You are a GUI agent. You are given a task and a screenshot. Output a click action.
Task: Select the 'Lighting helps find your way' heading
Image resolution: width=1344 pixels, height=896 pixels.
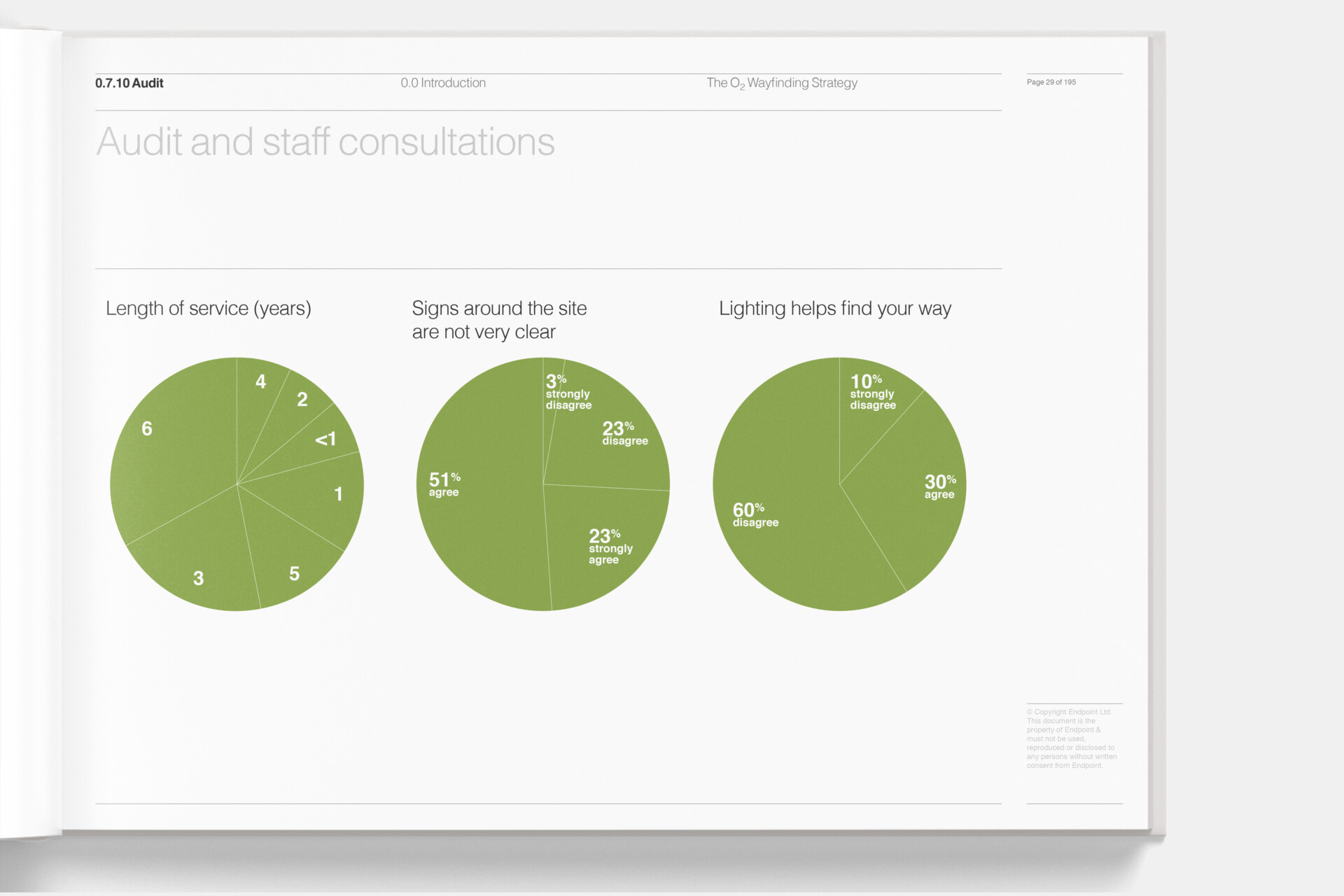[835, 308]
